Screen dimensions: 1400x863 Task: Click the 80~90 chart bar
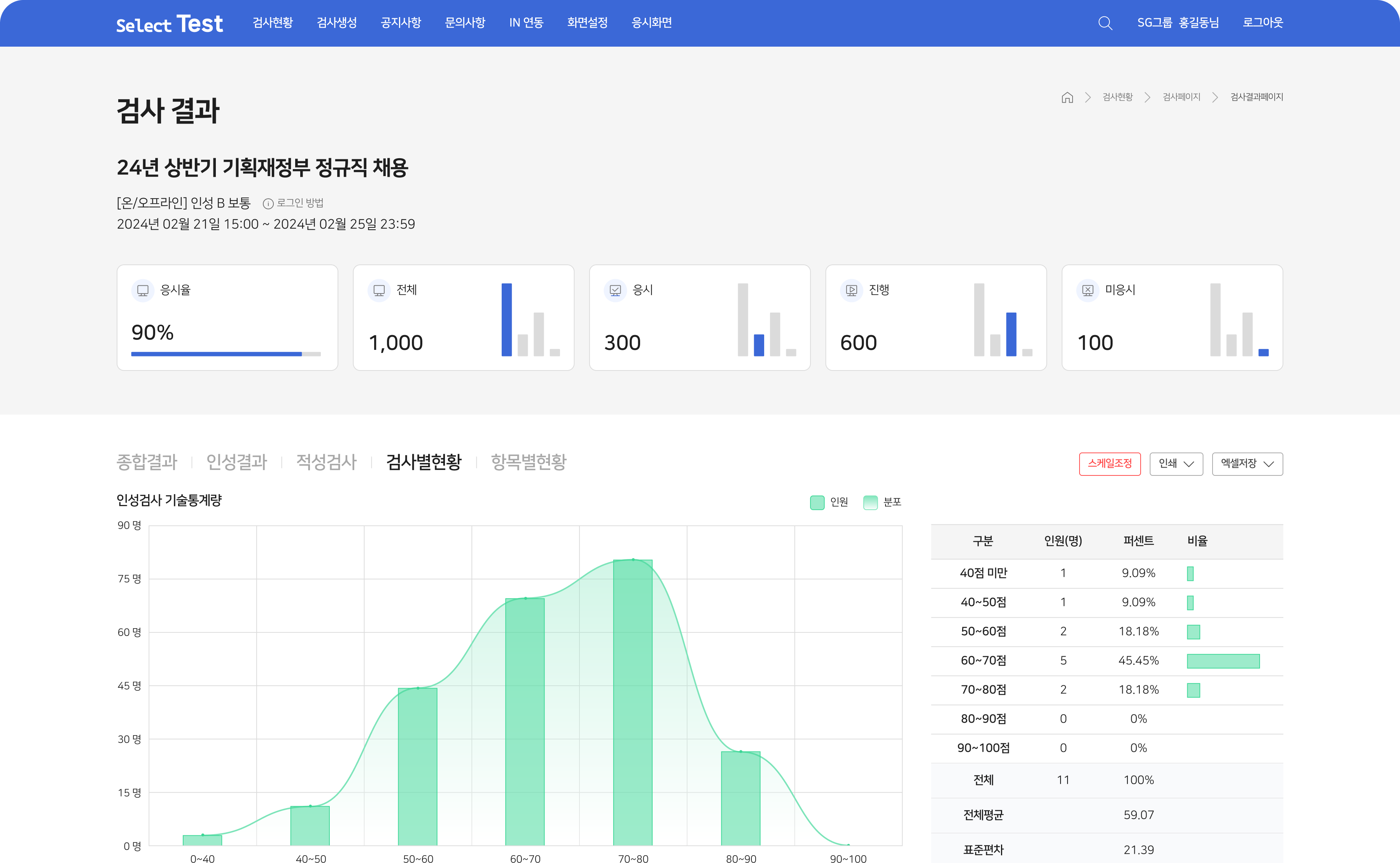pos(740,798)
